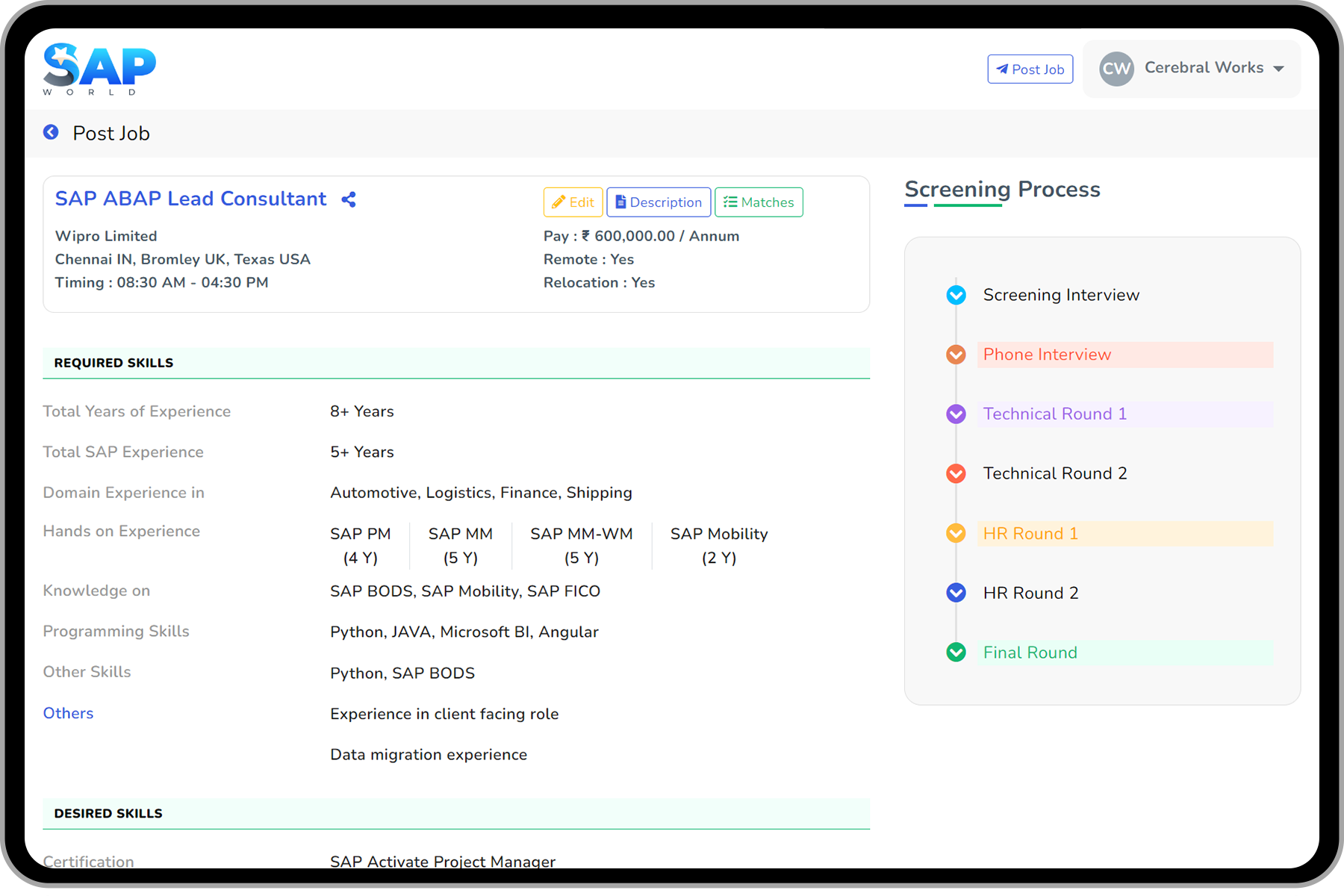Viewport: 1344px width, 896px height.
Task: Click the Technical Round 1 step icon
Action: pos(956,414)
